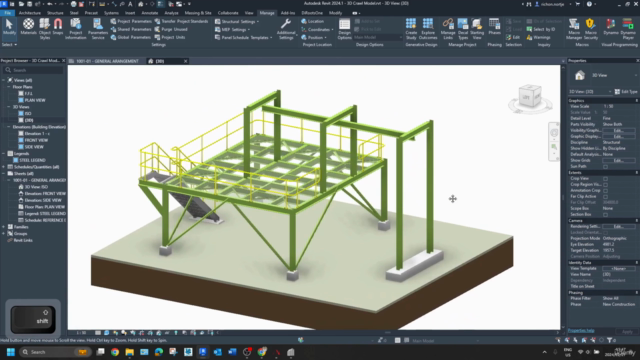Open the MEP Settings dropdown
Viewport: 640px width, 360px height.
pos(233,29)
